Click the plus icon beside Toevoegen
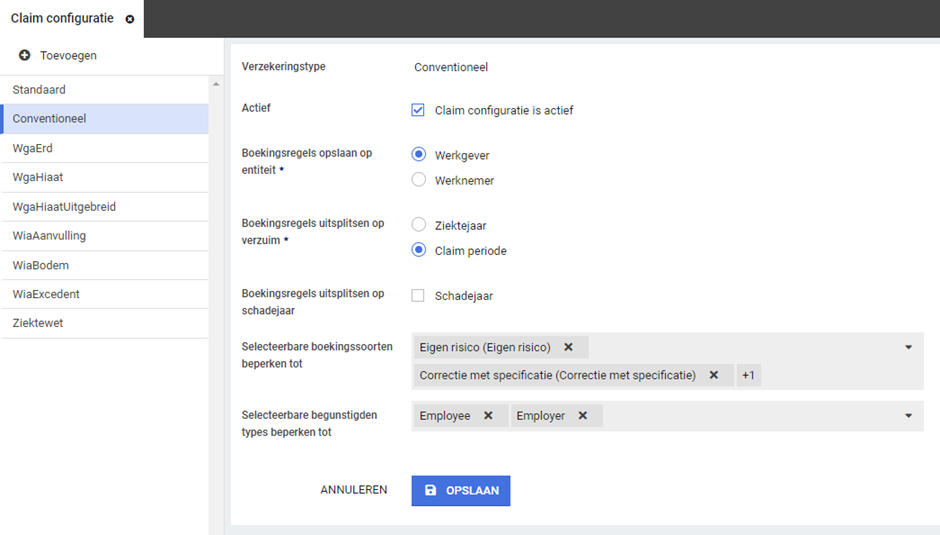Image resolution: width=940 pixels, height=535 pixels. [x=25, y=55]
